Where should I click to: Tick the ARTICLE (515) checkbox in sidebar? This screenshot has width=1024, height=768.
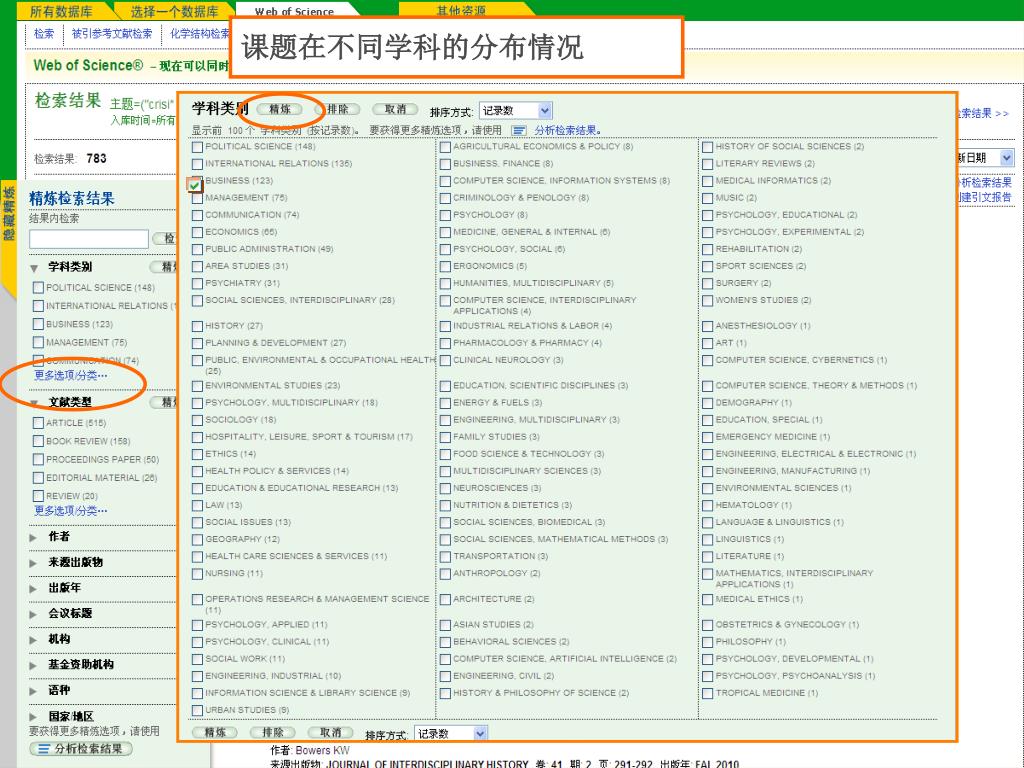click(38, 423)
